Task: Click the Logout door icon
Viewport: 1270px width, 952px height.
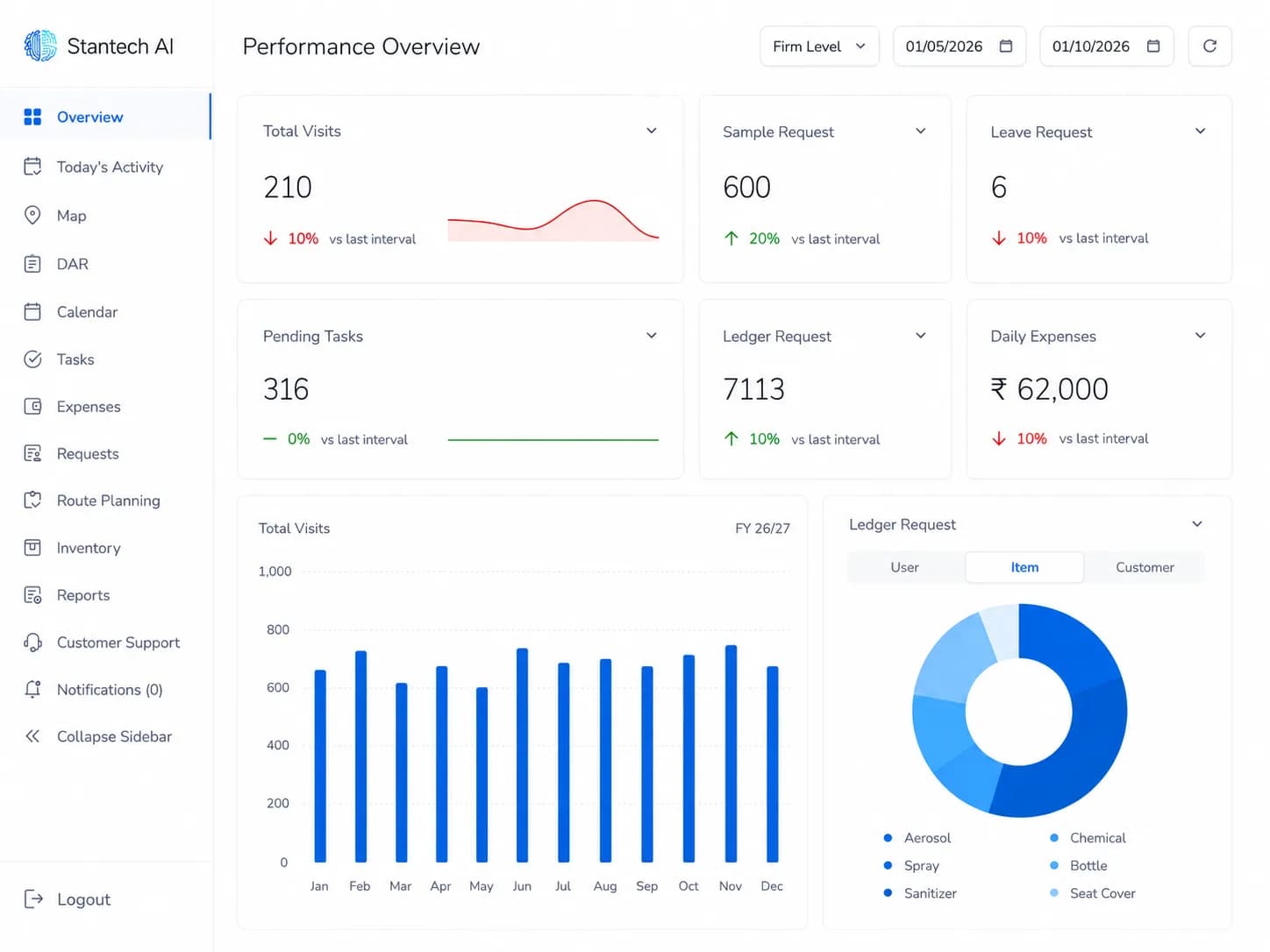Action: point(33,899)
